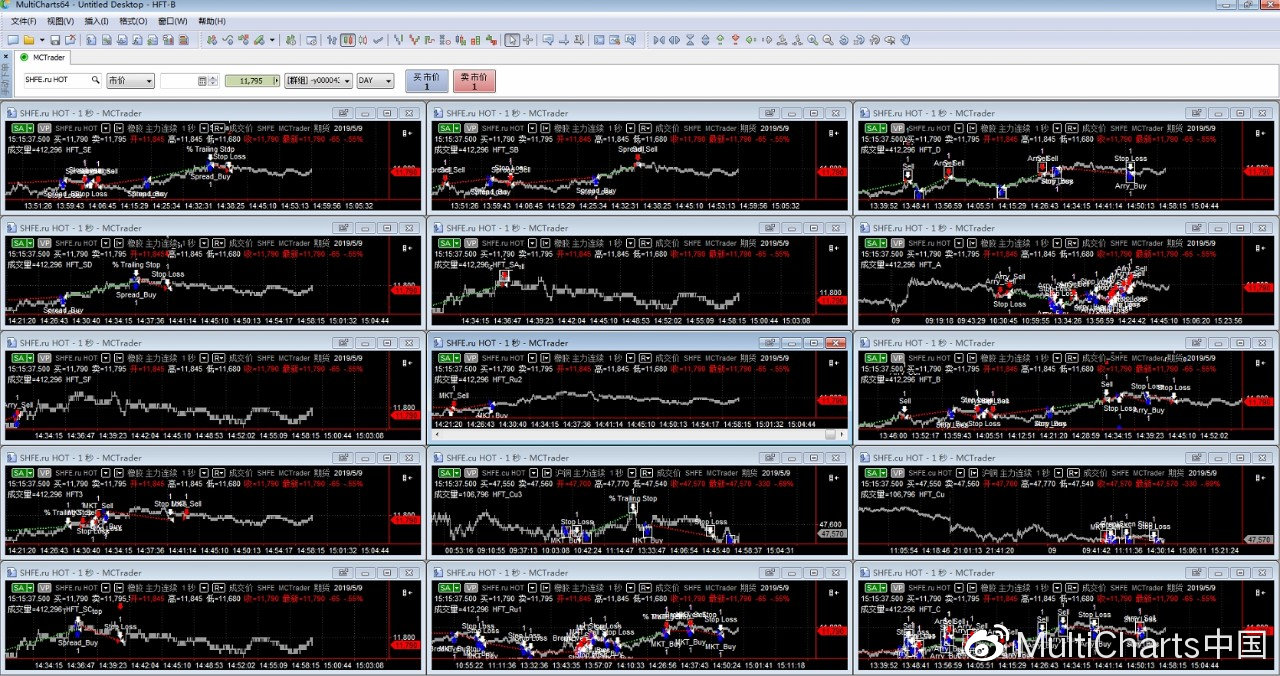The height and width of the screenshot is (676, 1280).
Task: Select the hand pan tool icon
Action: point(905,40)
